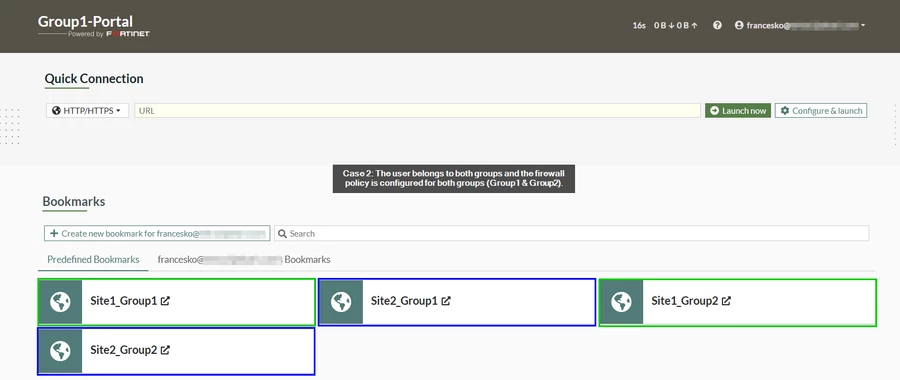This screenshot has width=900, height=380.
Task: Click the globe icon of Site1_Group2
Action: point(621,302)
